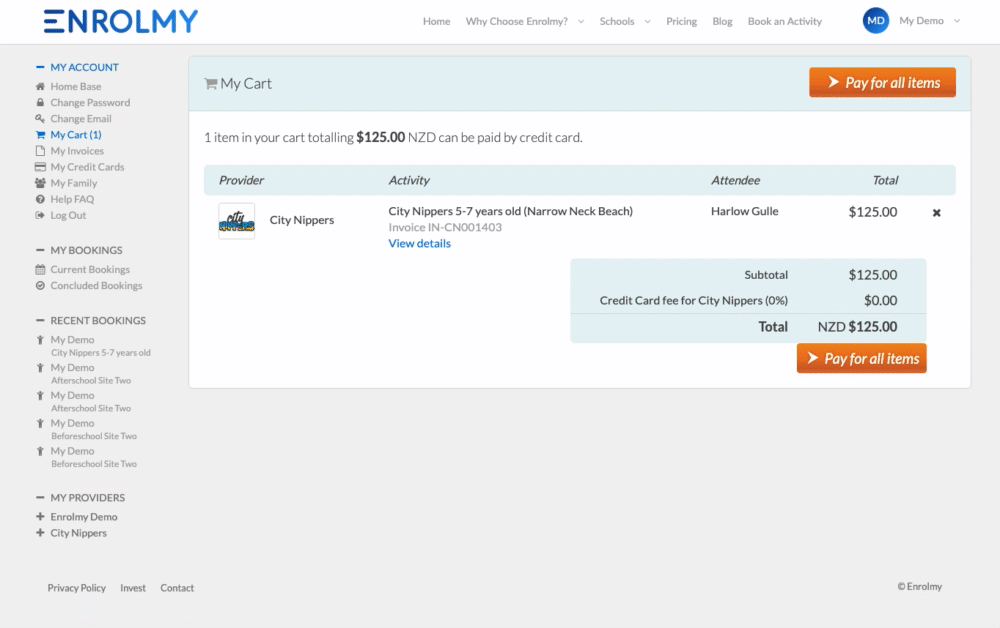
Task: Open the My Demo account dropdown
Action: point(929,20)
